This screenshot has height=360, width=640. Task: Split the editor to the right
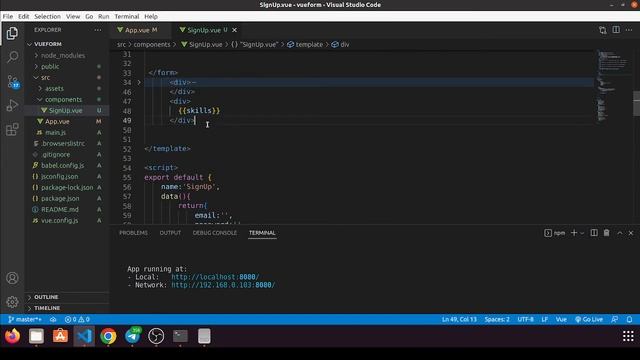click(x=616, y=30)
